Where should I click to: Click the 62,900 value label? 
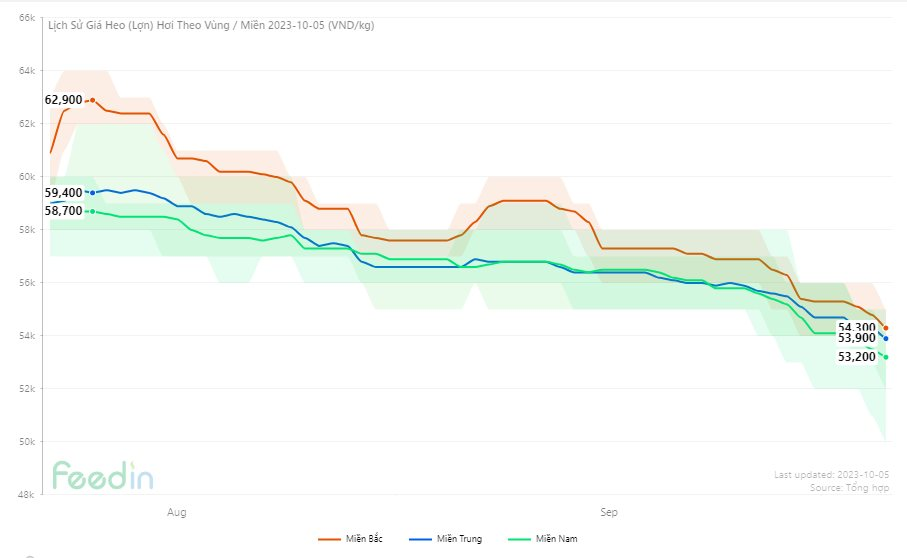pyautogui.click(x=63, y=100)
